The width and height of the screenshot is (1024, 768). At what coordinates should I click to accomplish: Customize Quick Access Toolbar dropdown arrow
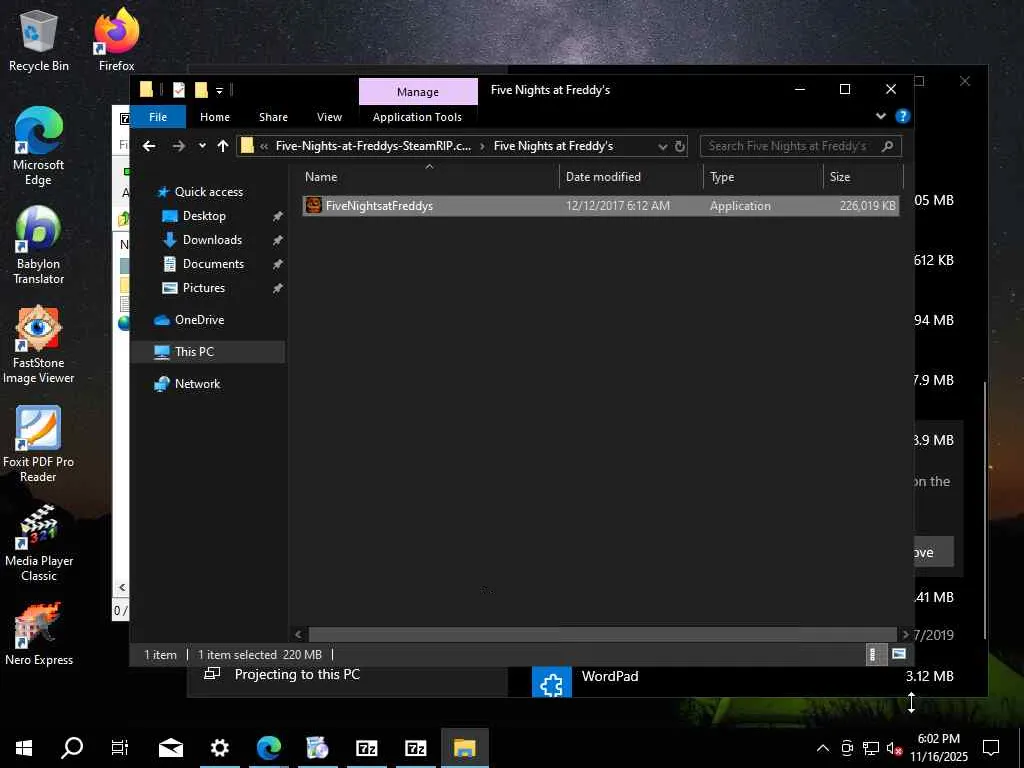coord(219,90)
